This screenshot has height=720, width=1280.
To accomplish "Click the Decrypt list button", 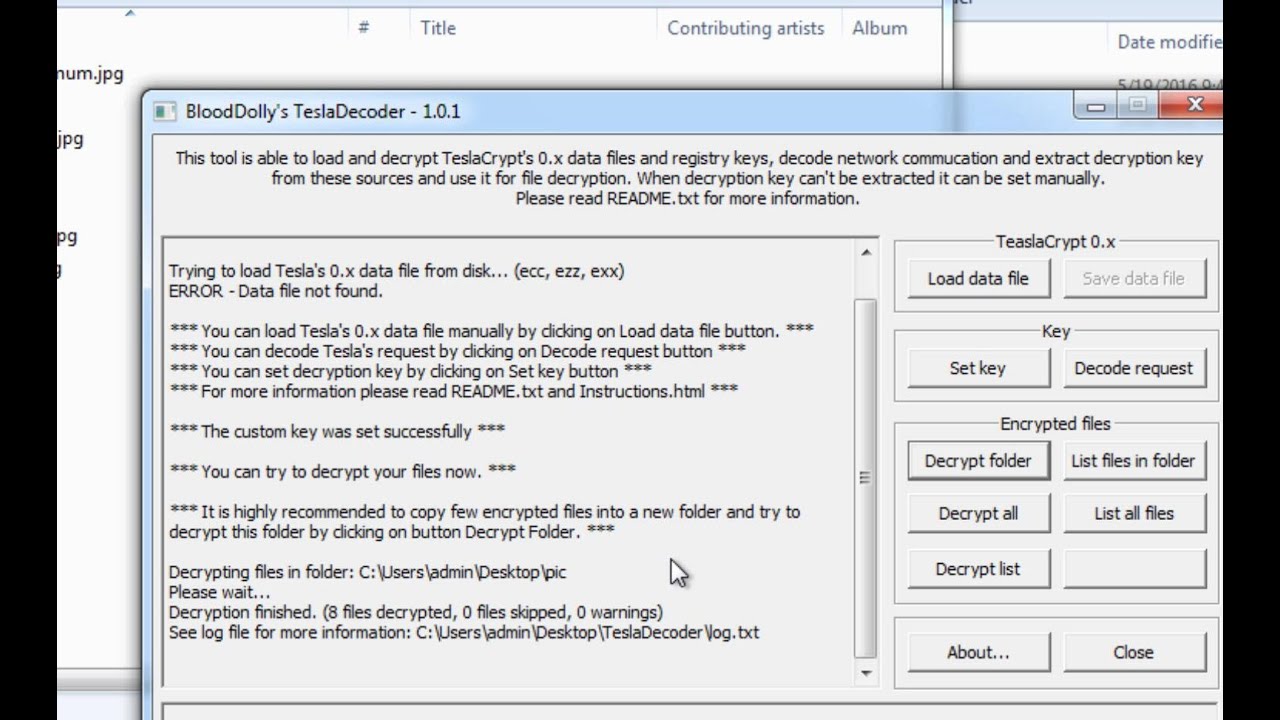I will [x=978, y=569].
